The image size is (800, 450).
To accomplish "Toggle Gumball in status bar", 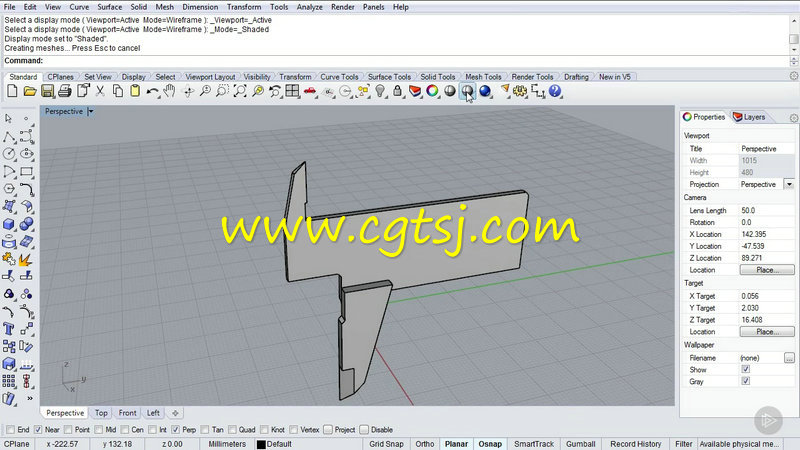I will click(x=581, y=444).
